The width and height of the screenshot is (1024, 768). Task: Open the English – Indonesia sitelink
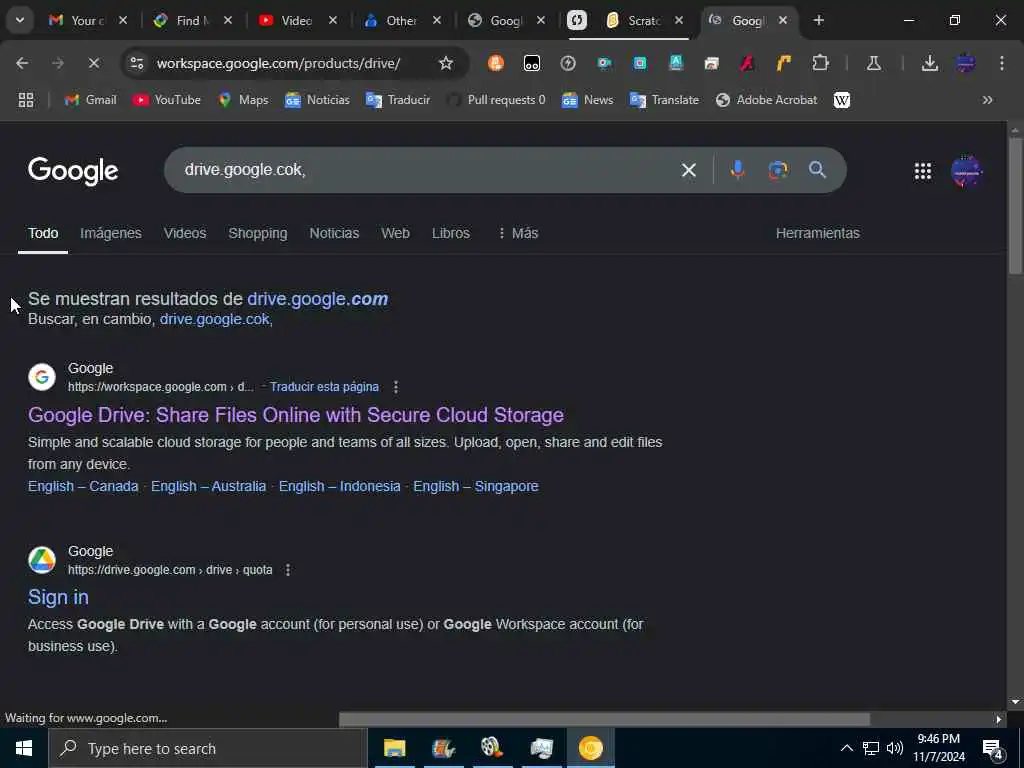(340, 487)
